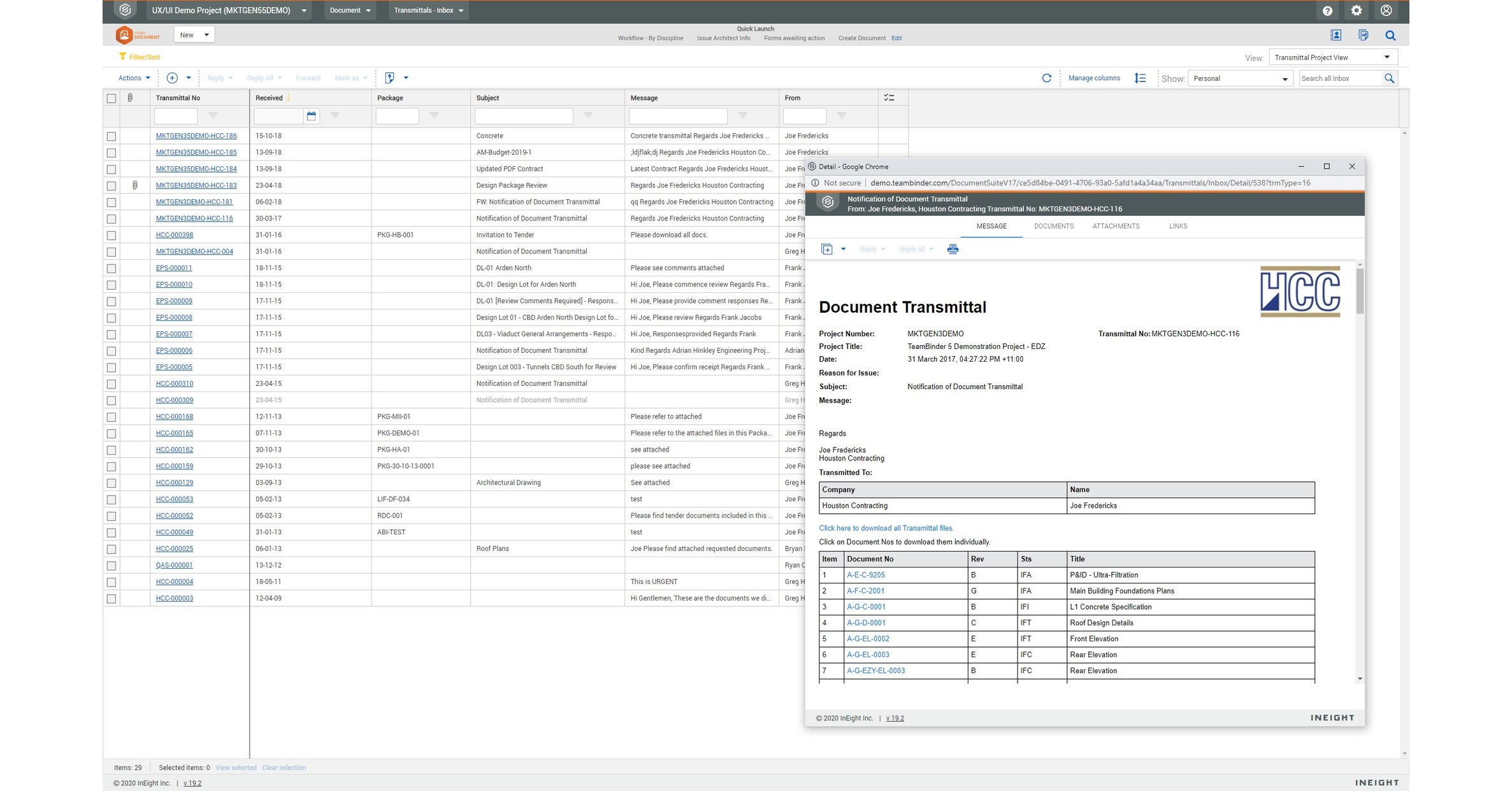Tick the checkbox beside HCC-000398
Image resolution: width=1512 pixels, height=791 pixels.
tap(112, 235)
